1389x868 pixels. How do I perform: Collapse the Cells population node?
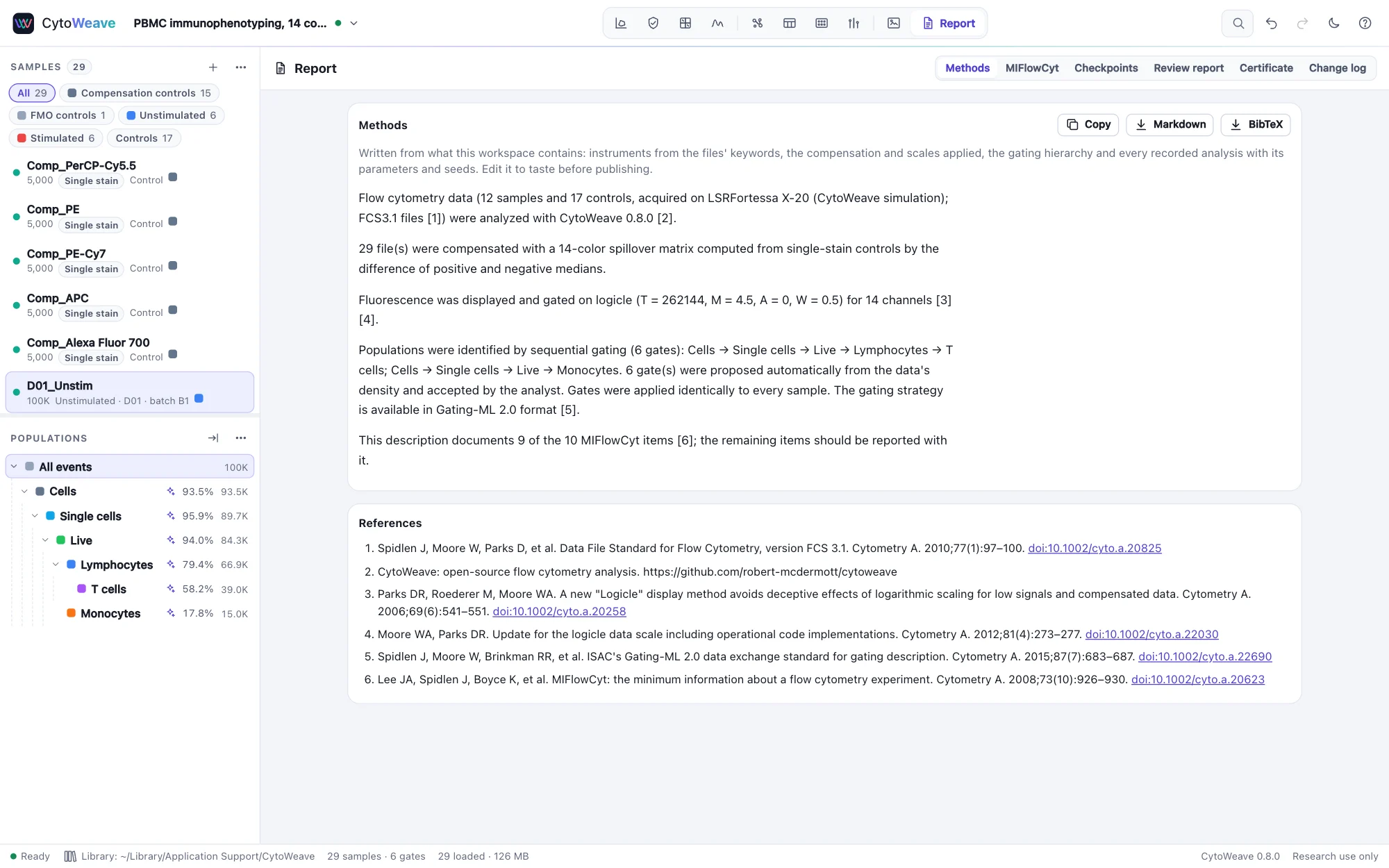(24, 492)
